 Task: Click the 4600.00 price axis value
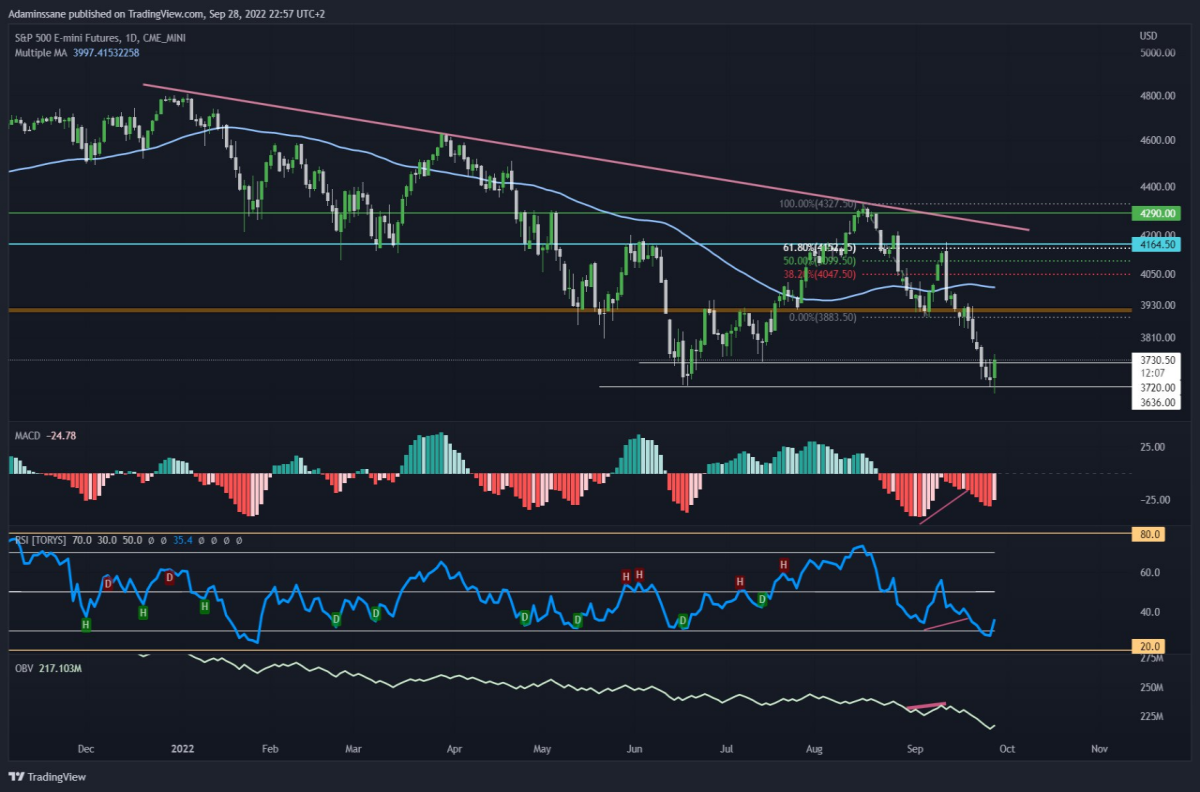click(1156, 141)
